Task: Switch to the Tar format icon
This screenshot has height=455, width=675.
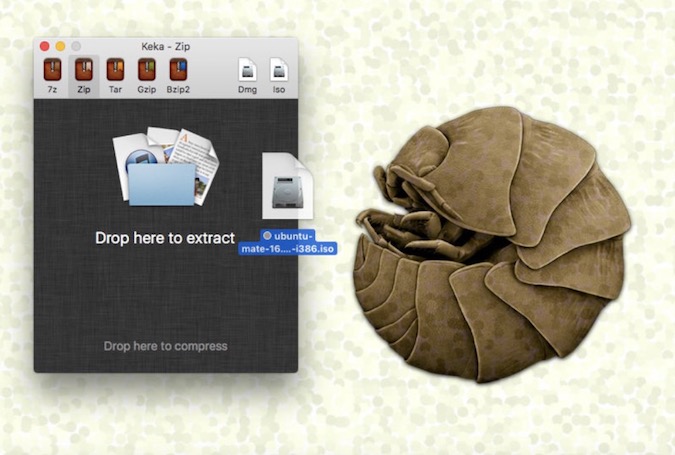Action: coord(115,70)
